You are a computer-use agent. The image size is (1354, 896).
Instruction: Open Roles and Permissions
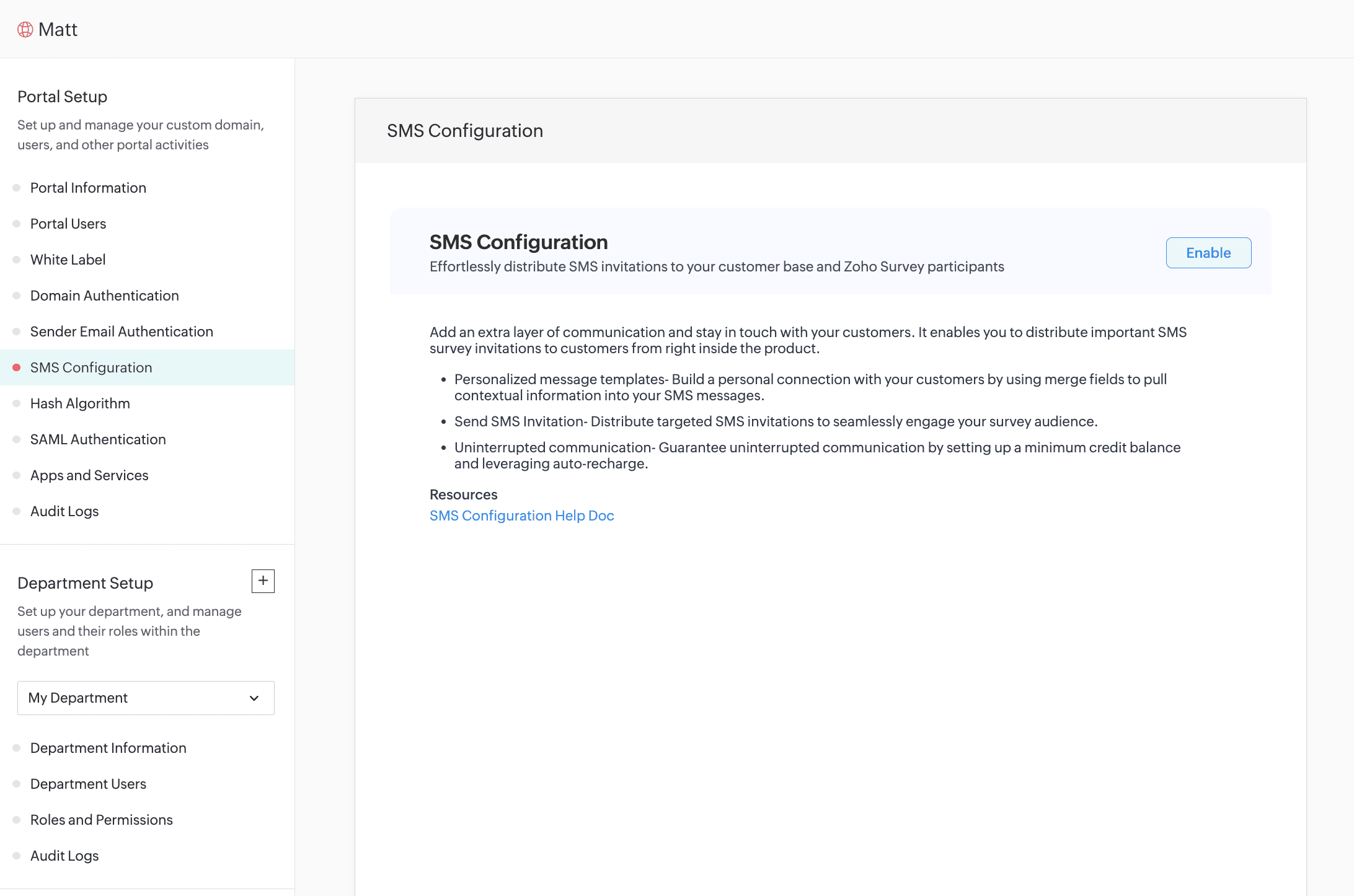pyautogui.click(x=101, y=820)
